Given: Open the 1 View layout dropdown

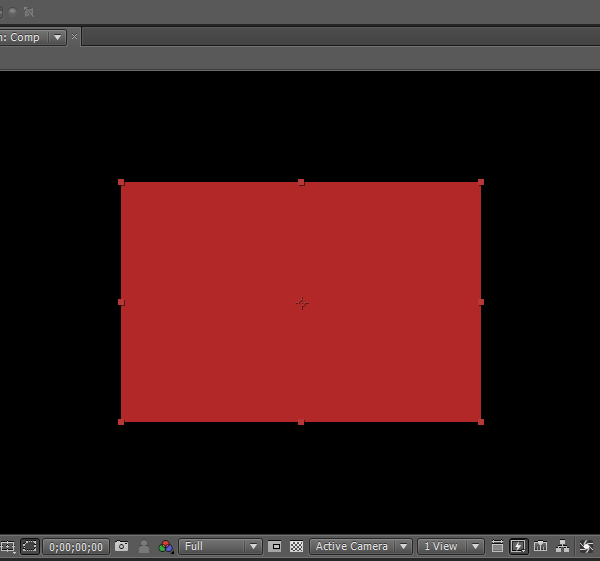Looking at the screenshot, I should (451, 546).
